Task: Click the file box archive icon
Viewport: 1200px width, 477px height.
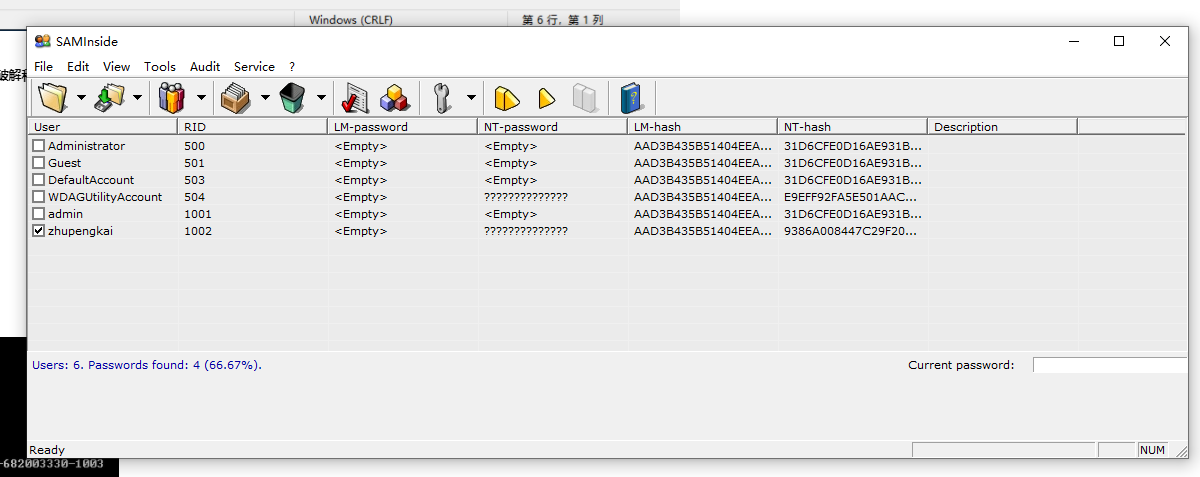Action: tap(236, 98)
